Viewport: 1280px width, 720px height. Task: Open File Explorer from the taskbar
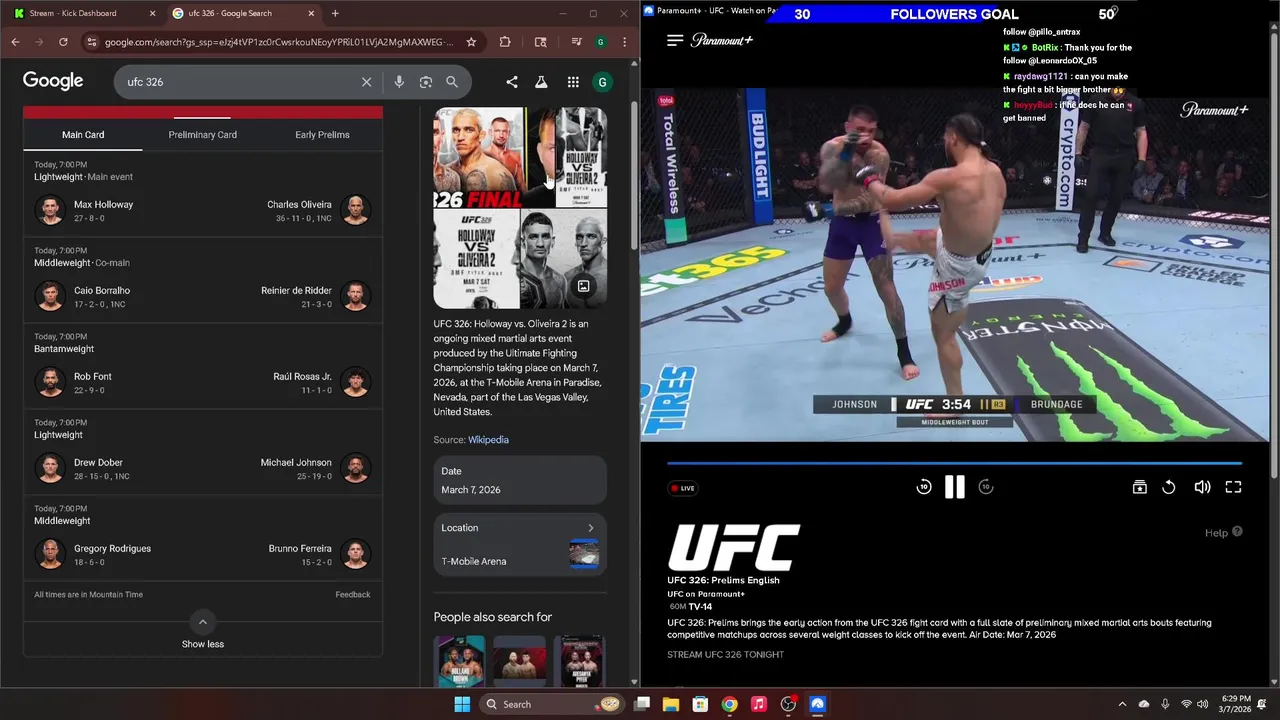(x=671, y=704)
